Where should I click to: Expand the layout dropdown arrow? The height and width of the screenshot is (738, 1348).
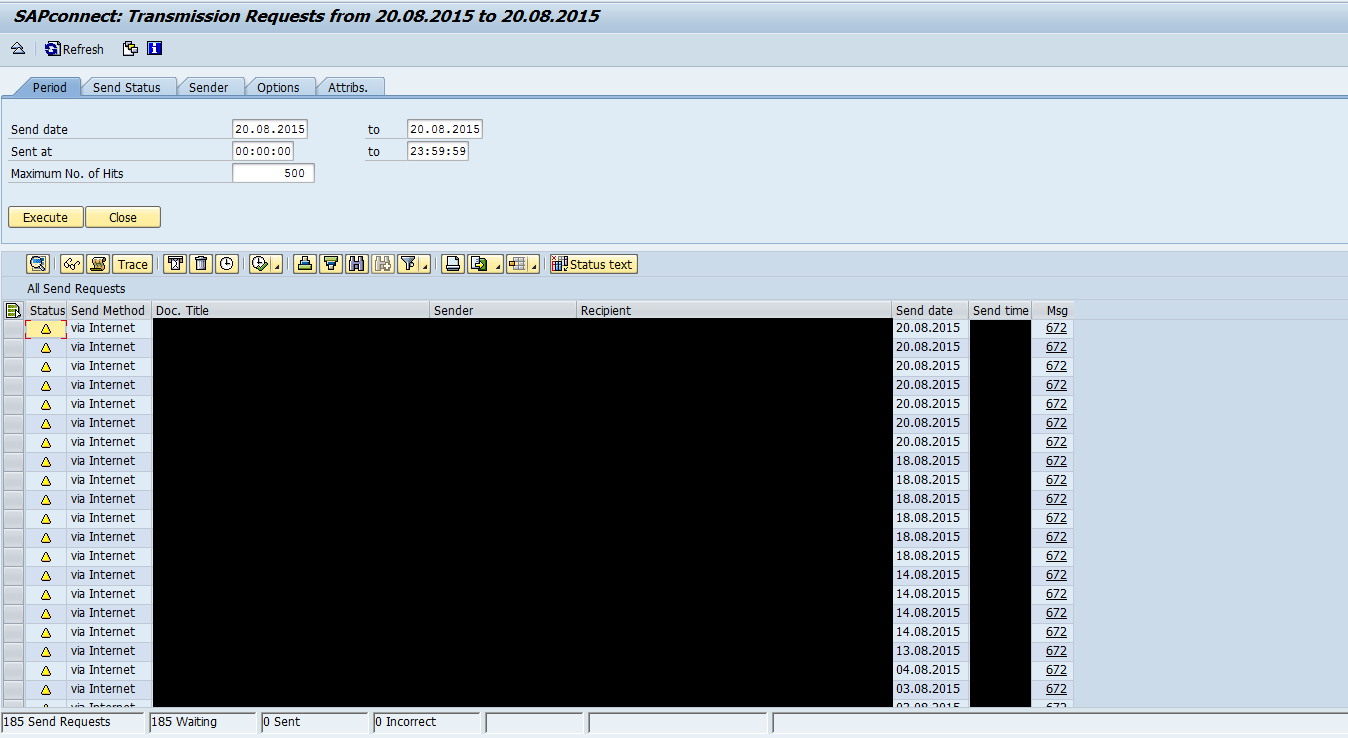tap(534, 264)
